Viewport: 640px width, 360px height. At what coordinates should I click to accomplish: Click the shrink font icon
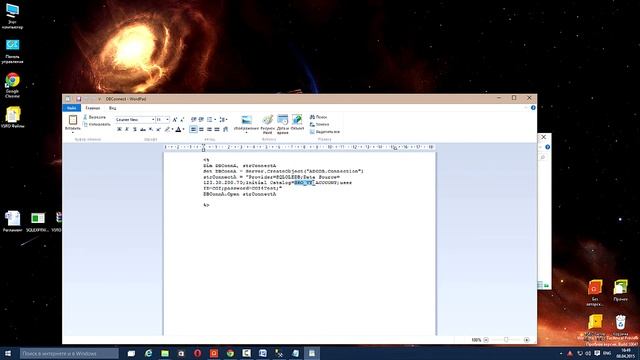182,120
